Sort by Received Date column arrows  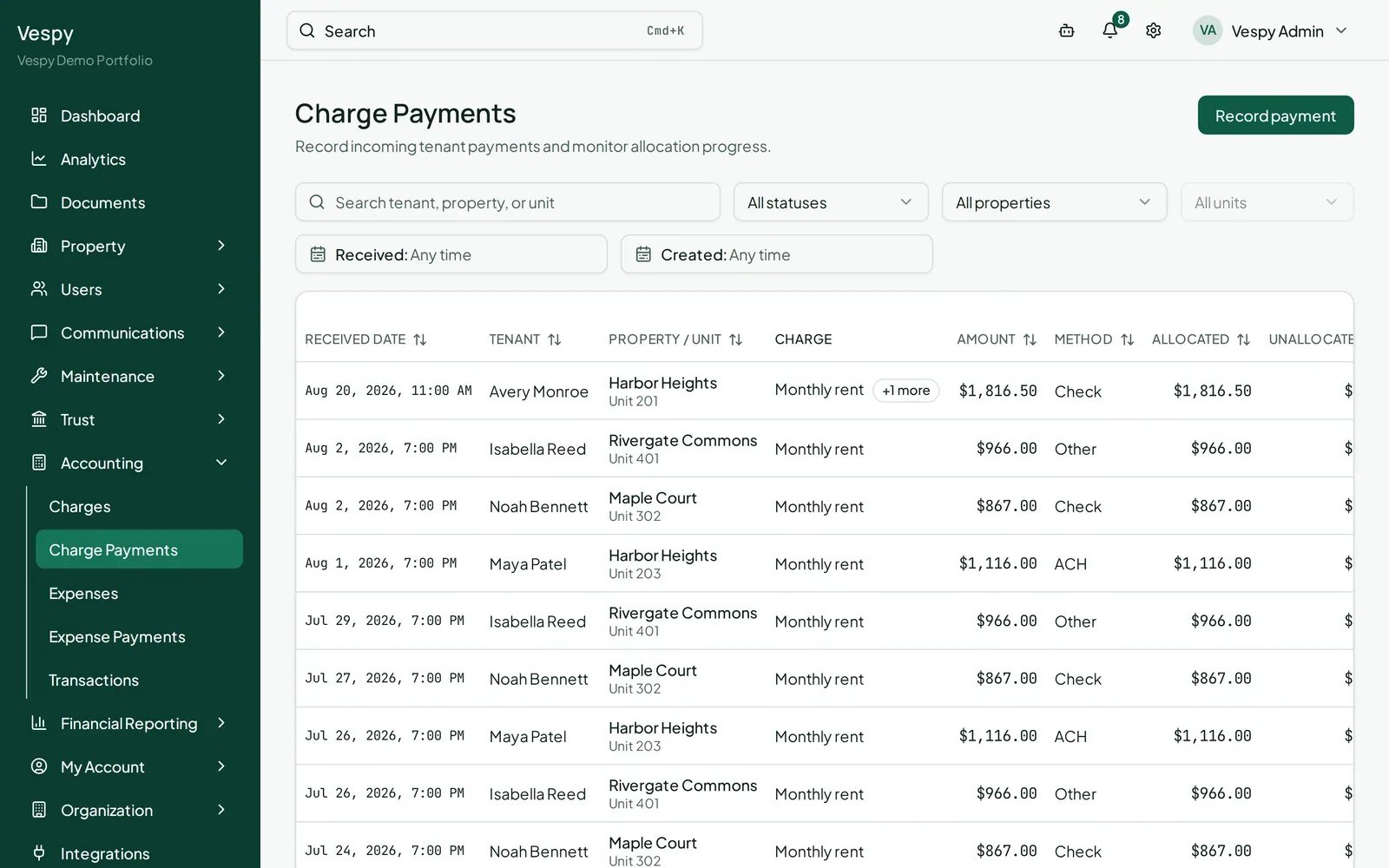420,339
